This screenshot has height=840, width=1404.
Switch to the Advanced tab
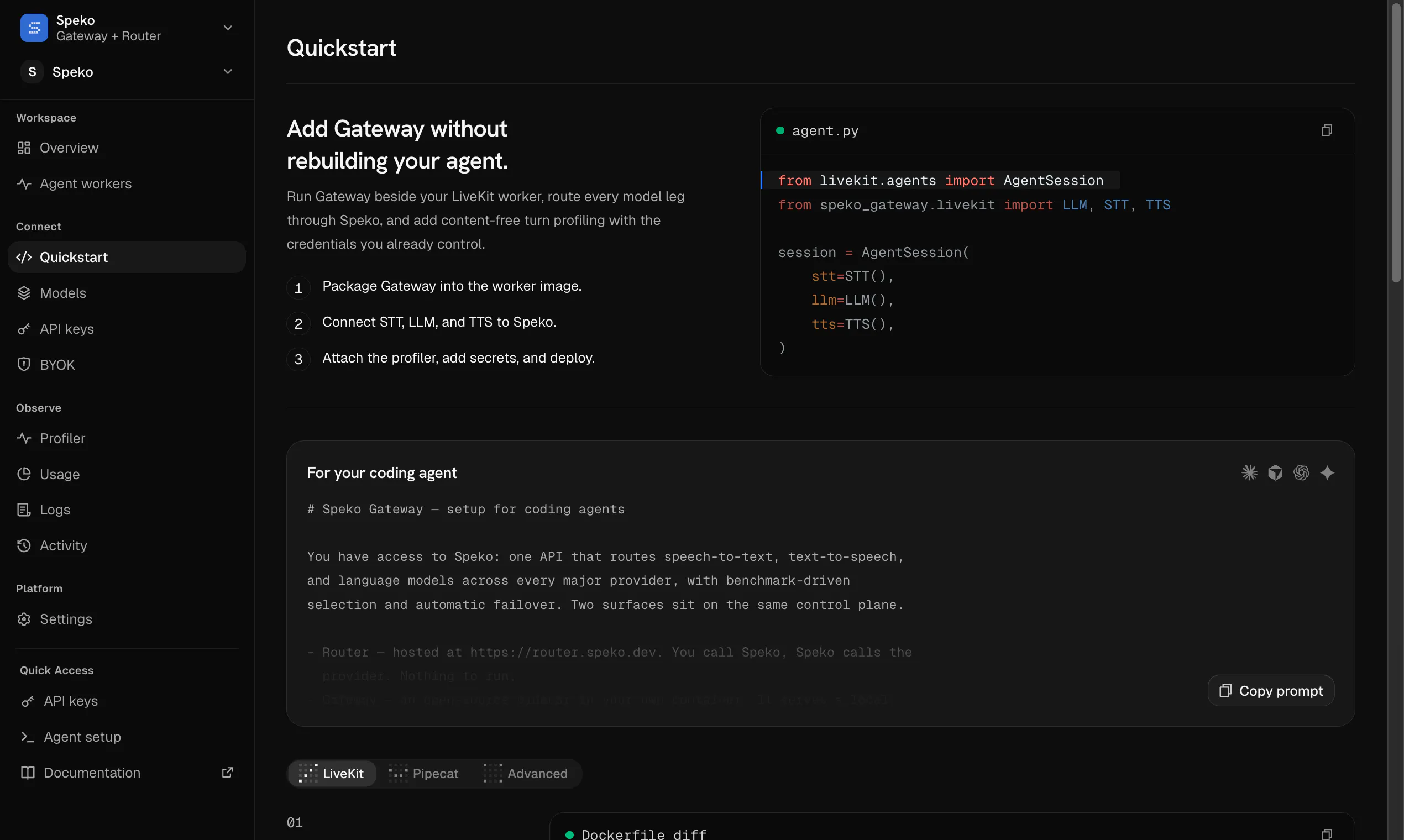pyautogui.click(x=525, y=774)
